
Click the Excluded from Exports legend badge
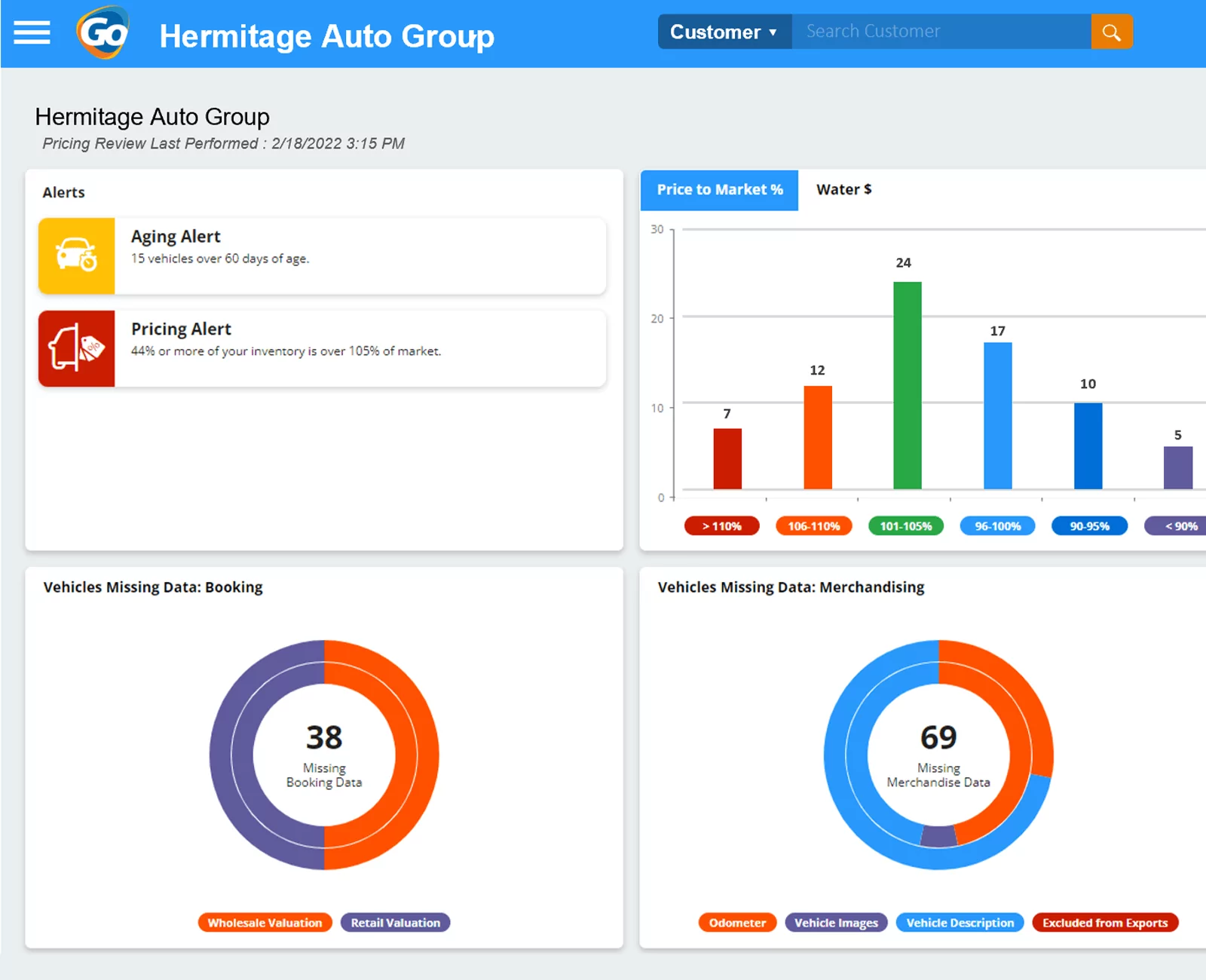[x=1105, y=922]
